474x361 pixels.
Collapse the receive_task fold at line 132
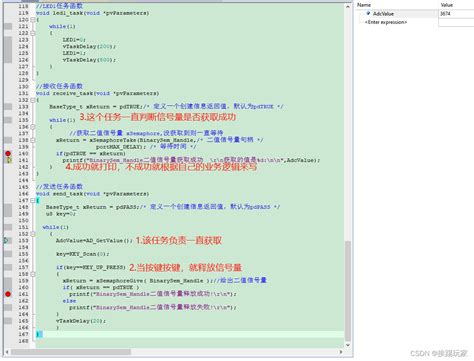pyautogui.click(x=33, y=100)
